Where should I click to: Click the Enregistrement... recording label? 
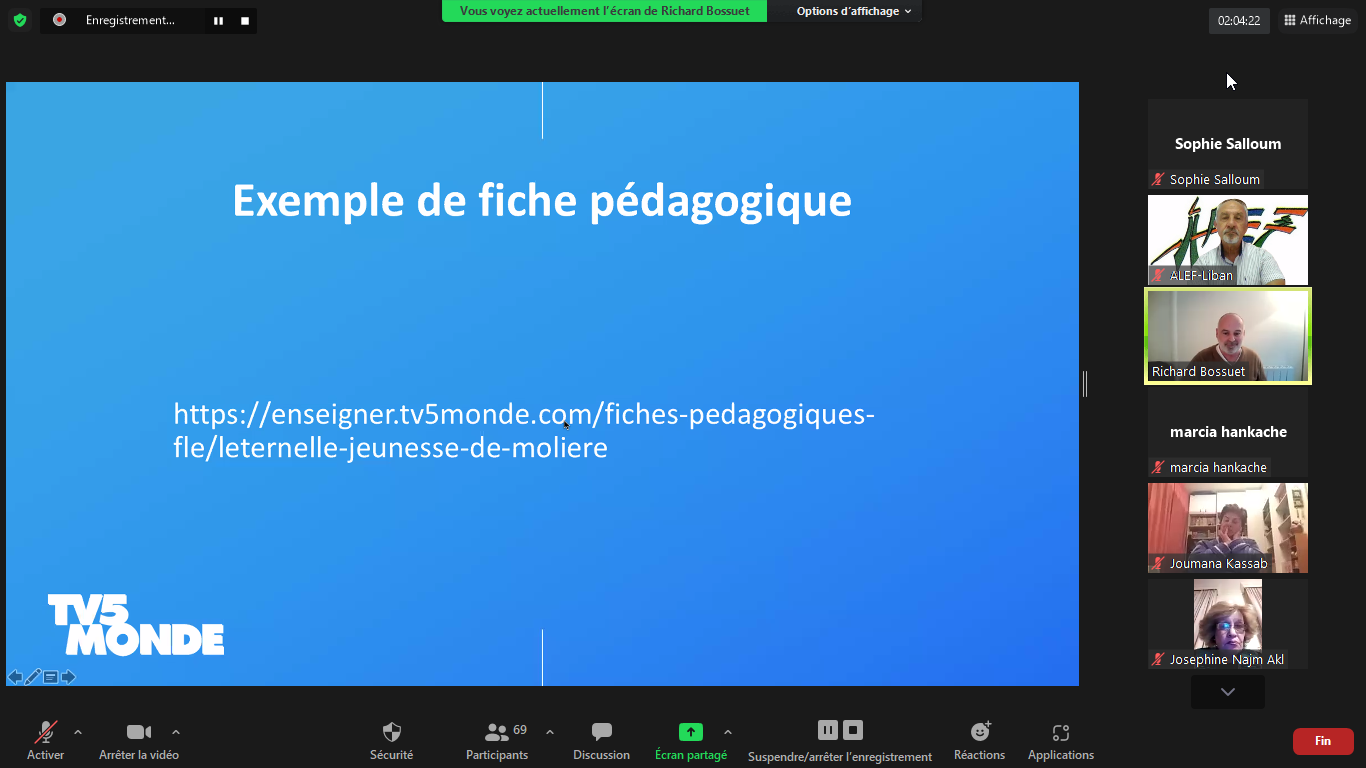(130, 20)
